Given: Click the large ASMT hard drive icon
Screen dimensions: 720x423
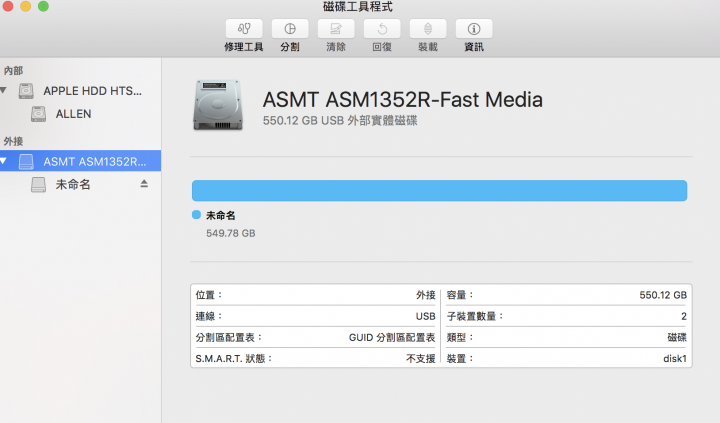Looking at the screenshot, I should pyautogui.click(x=218, y=105).
